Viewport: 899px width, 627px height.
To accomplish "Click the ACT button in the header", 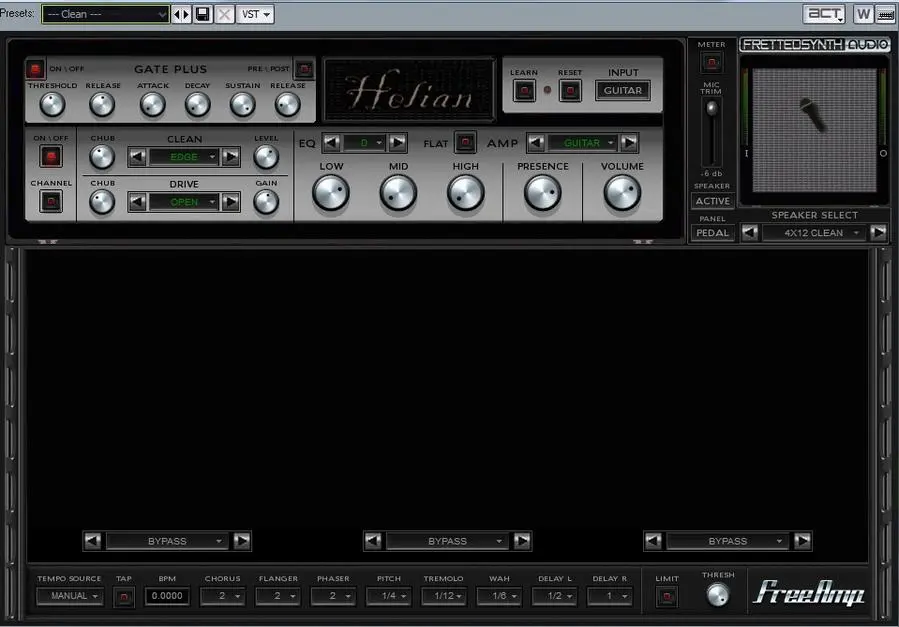I will point(824,14).
